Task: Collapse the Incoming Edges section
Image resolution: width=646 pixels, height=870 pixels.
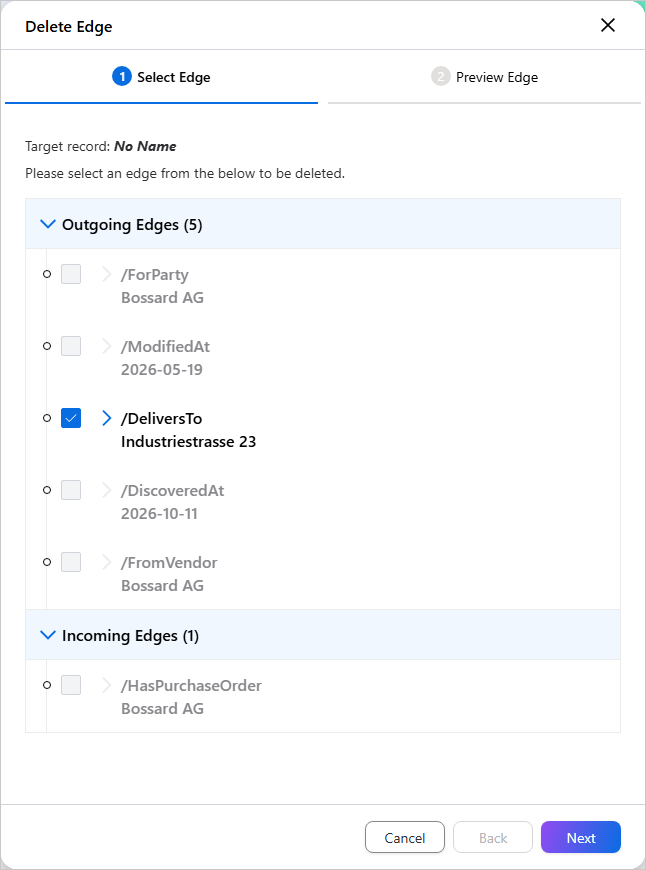Action: [49, 635]
